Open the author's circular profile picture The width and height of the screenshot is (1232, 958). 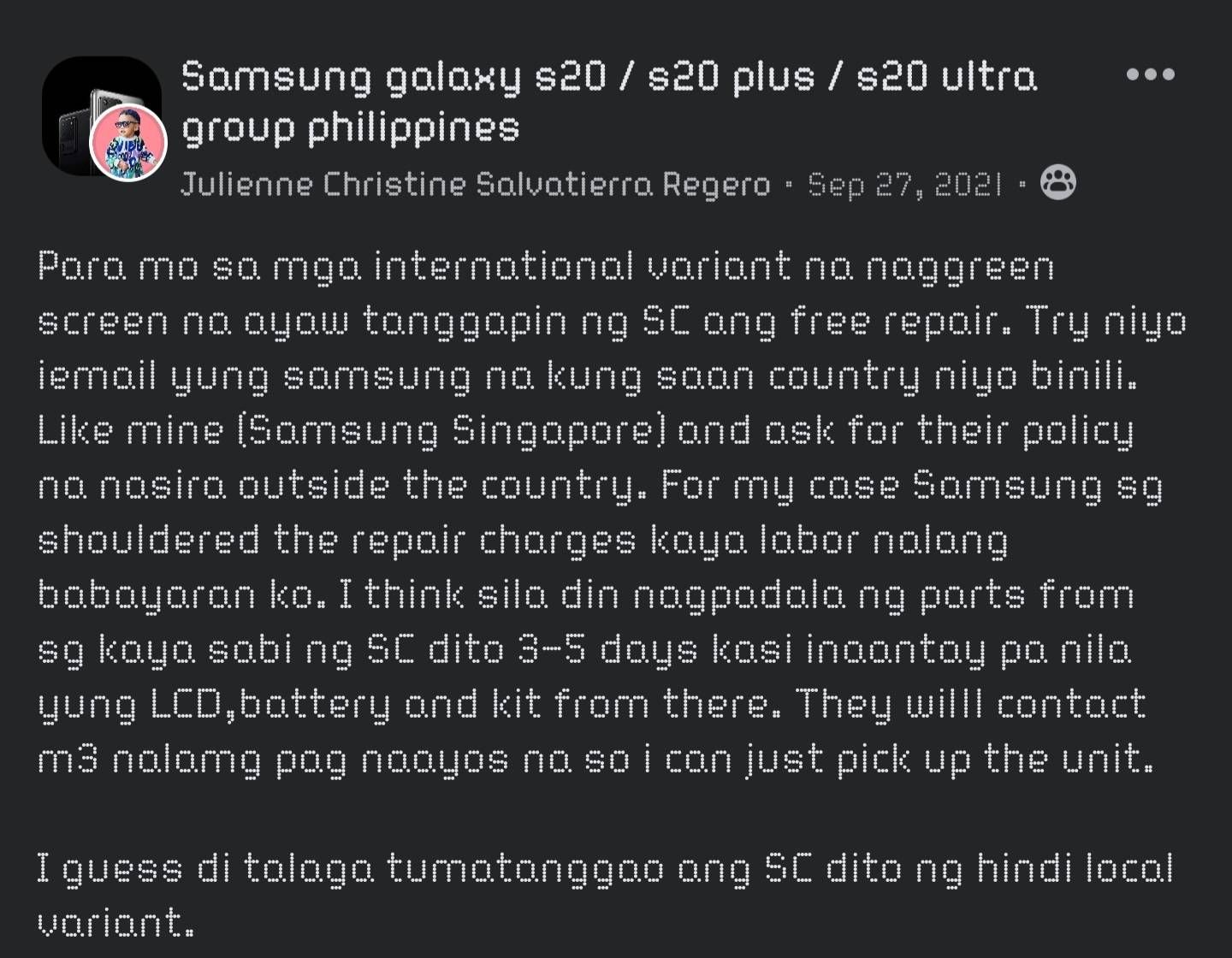coord(128,143)
